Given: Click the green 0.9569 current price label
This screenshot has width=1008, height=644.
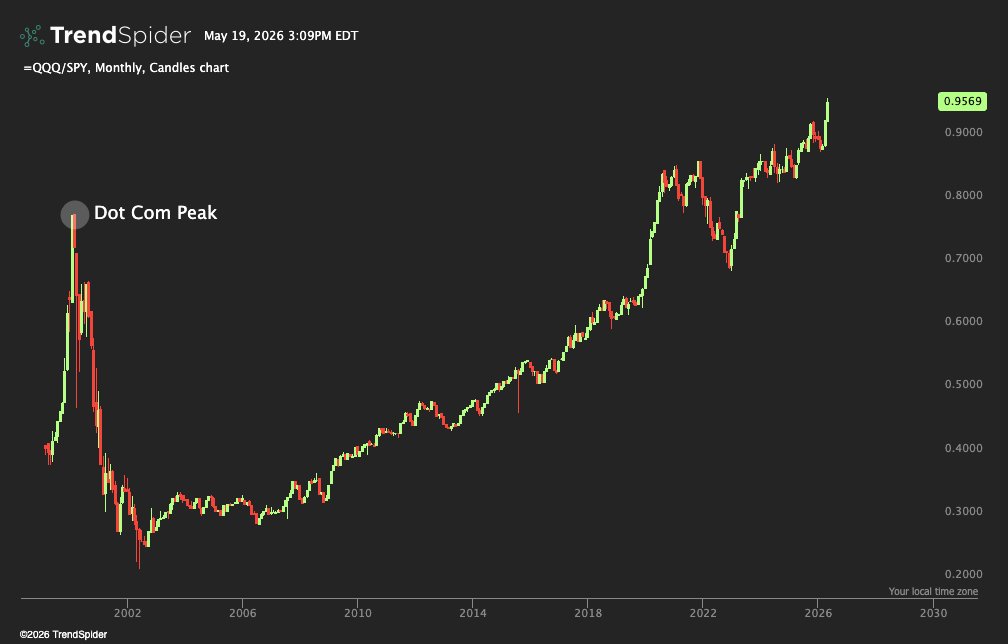Looking at the screenshot, I should coord(962,101).
